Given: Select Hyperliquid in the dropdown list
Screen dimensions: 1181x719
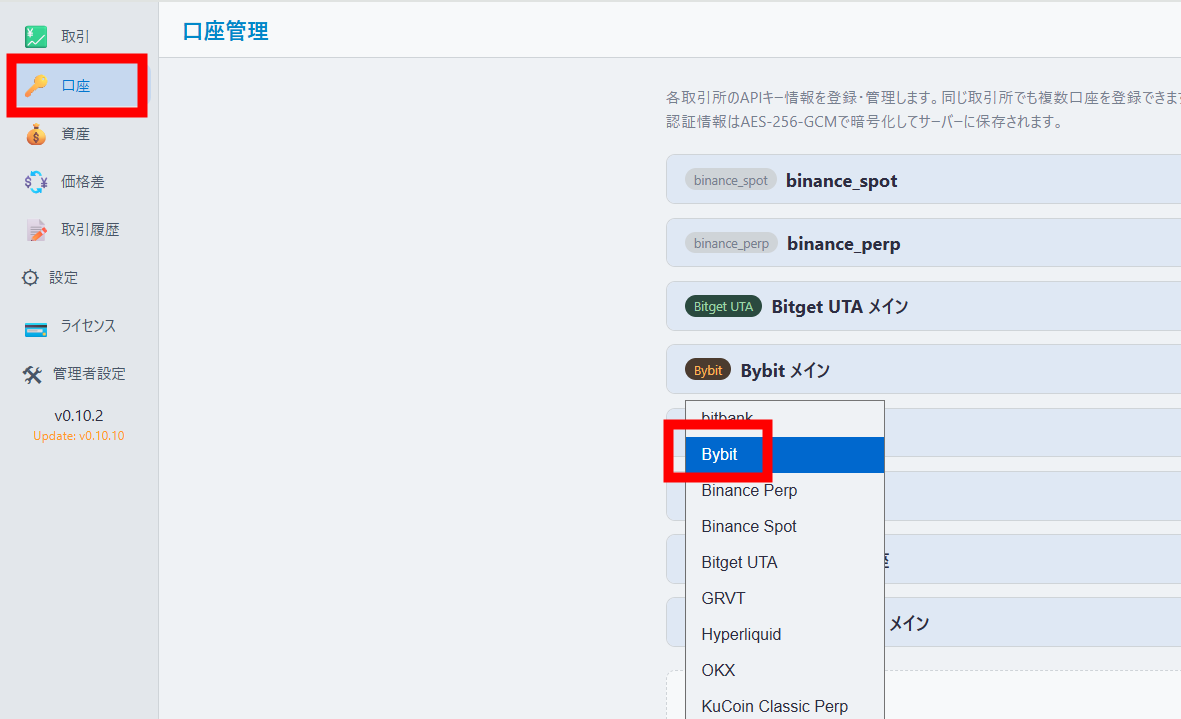Looking at the screenshot, I should pyautogui.click(x=741, y=634).
